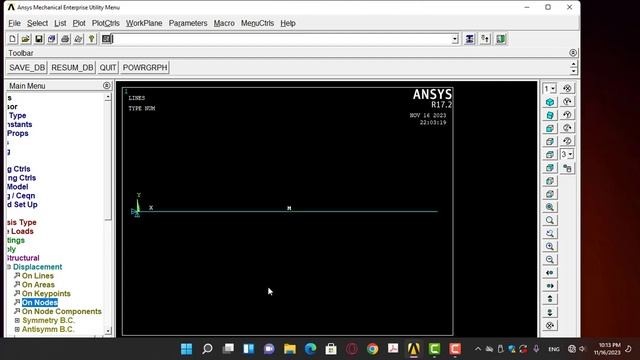The width and height of the screenshot is (640, 360).
Task: Switch to the Front View cube icon
Action: pyautogui.click(x=550, y=128)
